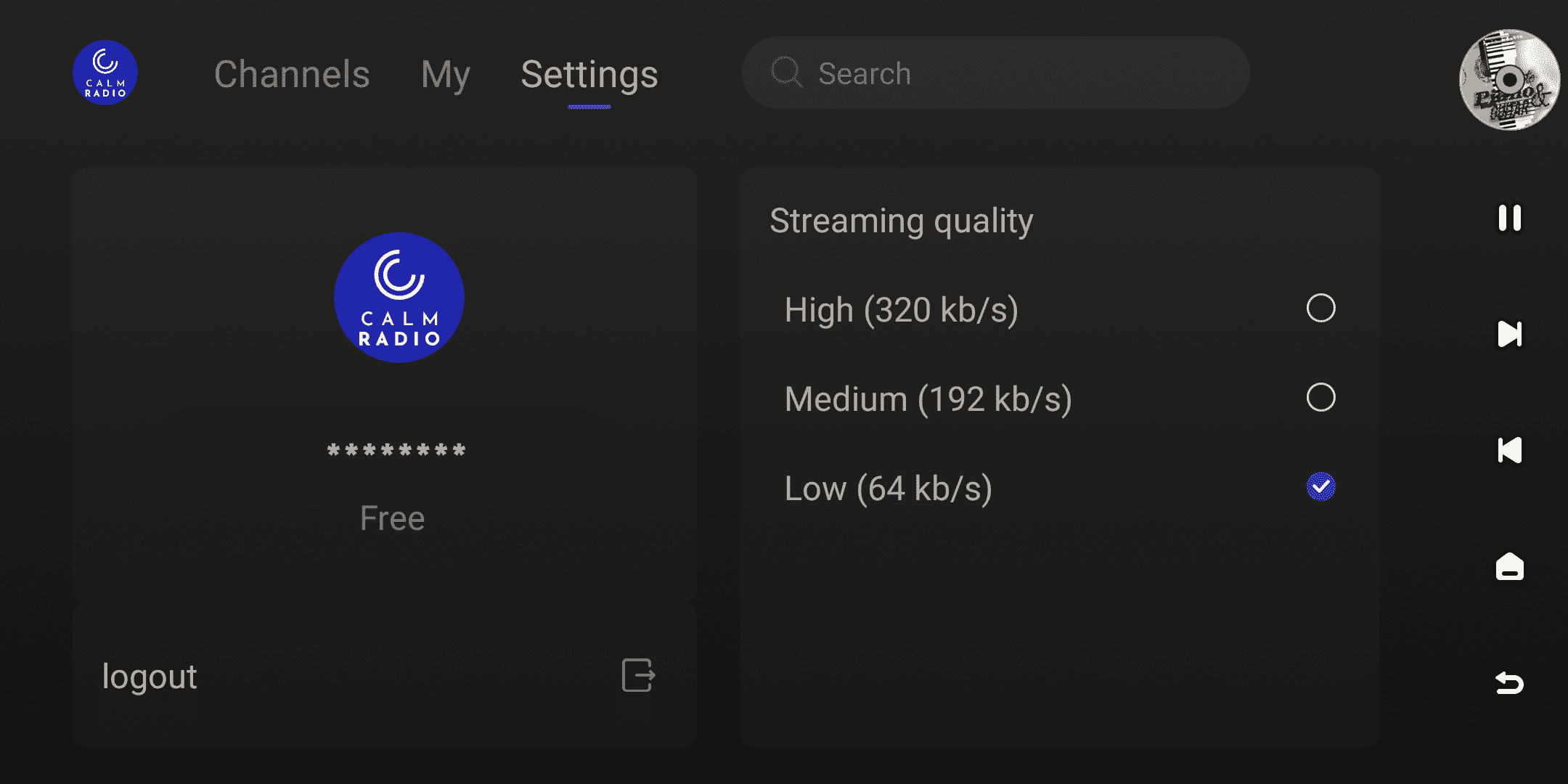Tap the home icon in sidebar
Screen dimensions: 1568x784
(x=1509, y=566)
